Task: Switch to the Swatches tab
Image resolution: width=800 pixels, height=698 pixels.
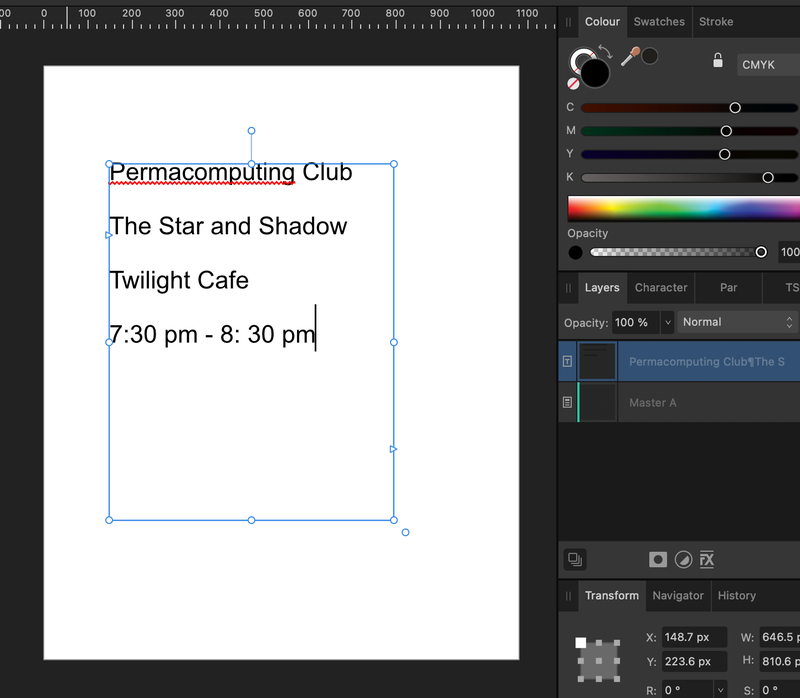Action: [x=659, y=22]
